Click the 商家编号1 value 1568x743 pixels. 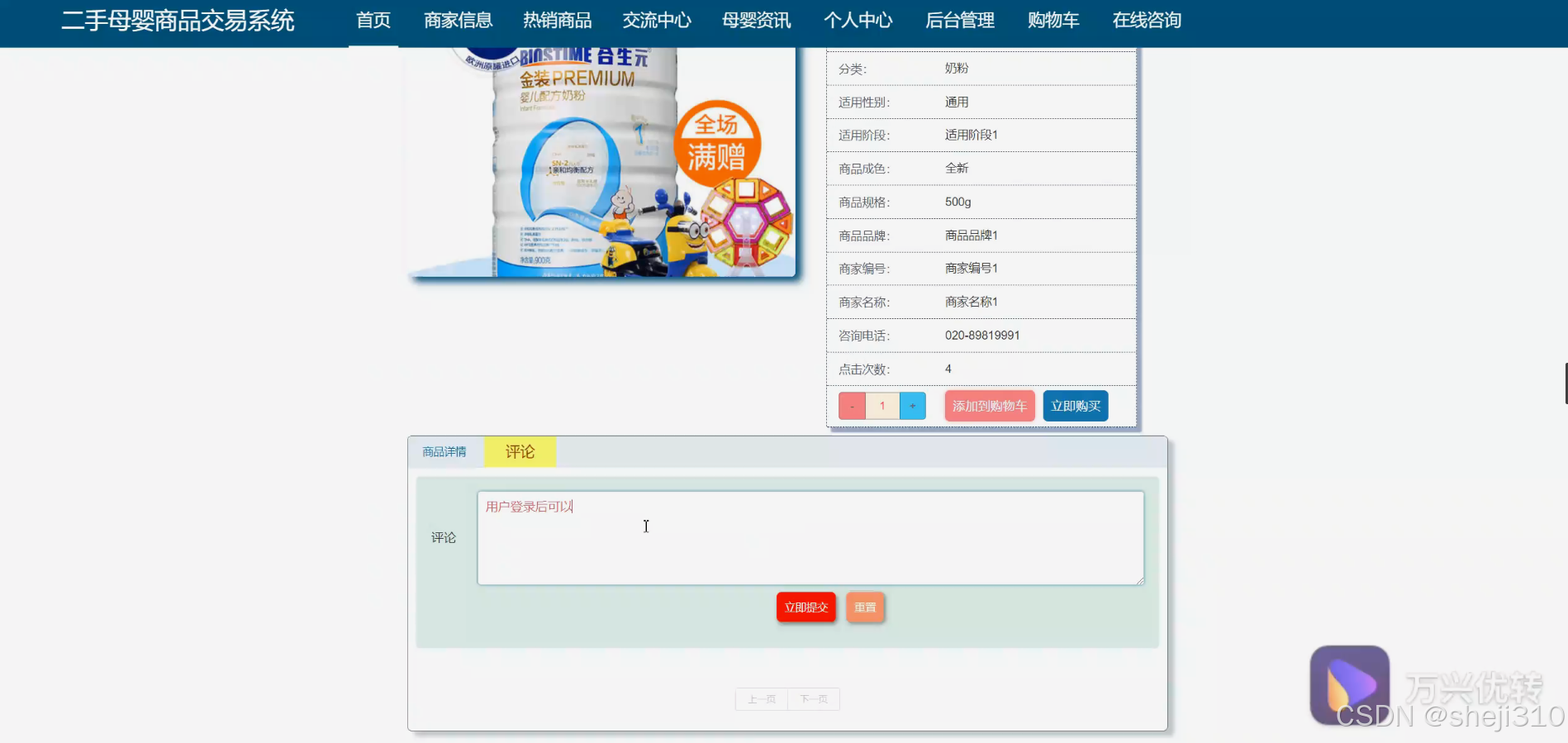972,269
